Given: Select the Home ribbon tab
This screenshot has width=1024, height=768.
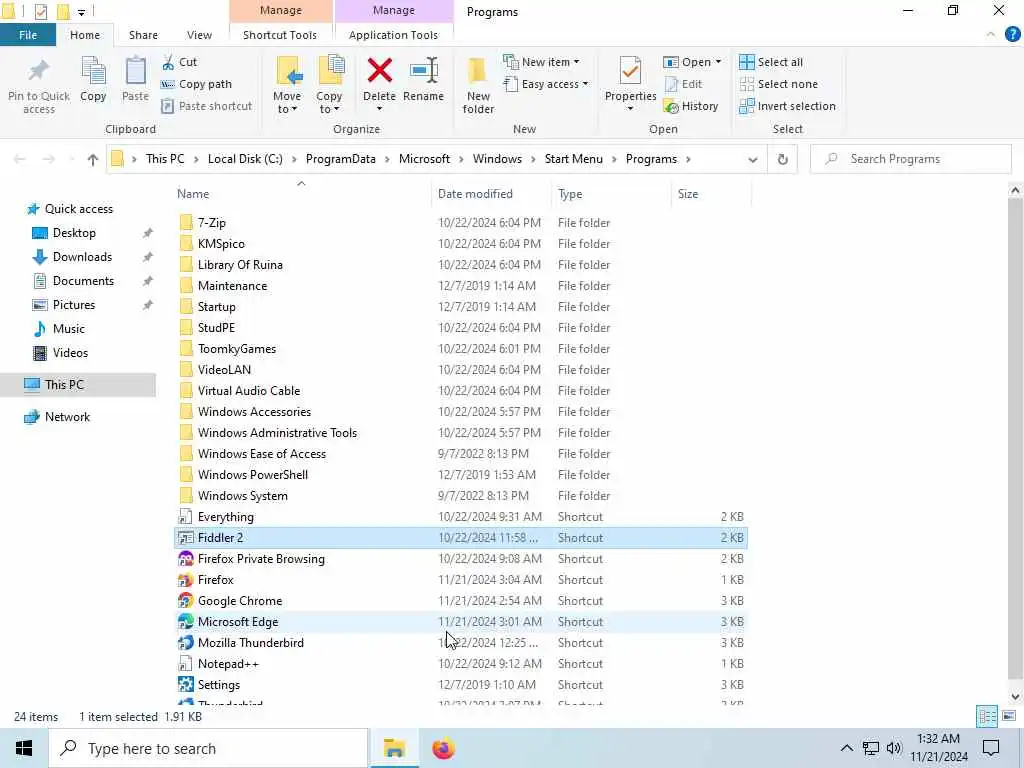Looking at the screenshot, I should 85,35.
